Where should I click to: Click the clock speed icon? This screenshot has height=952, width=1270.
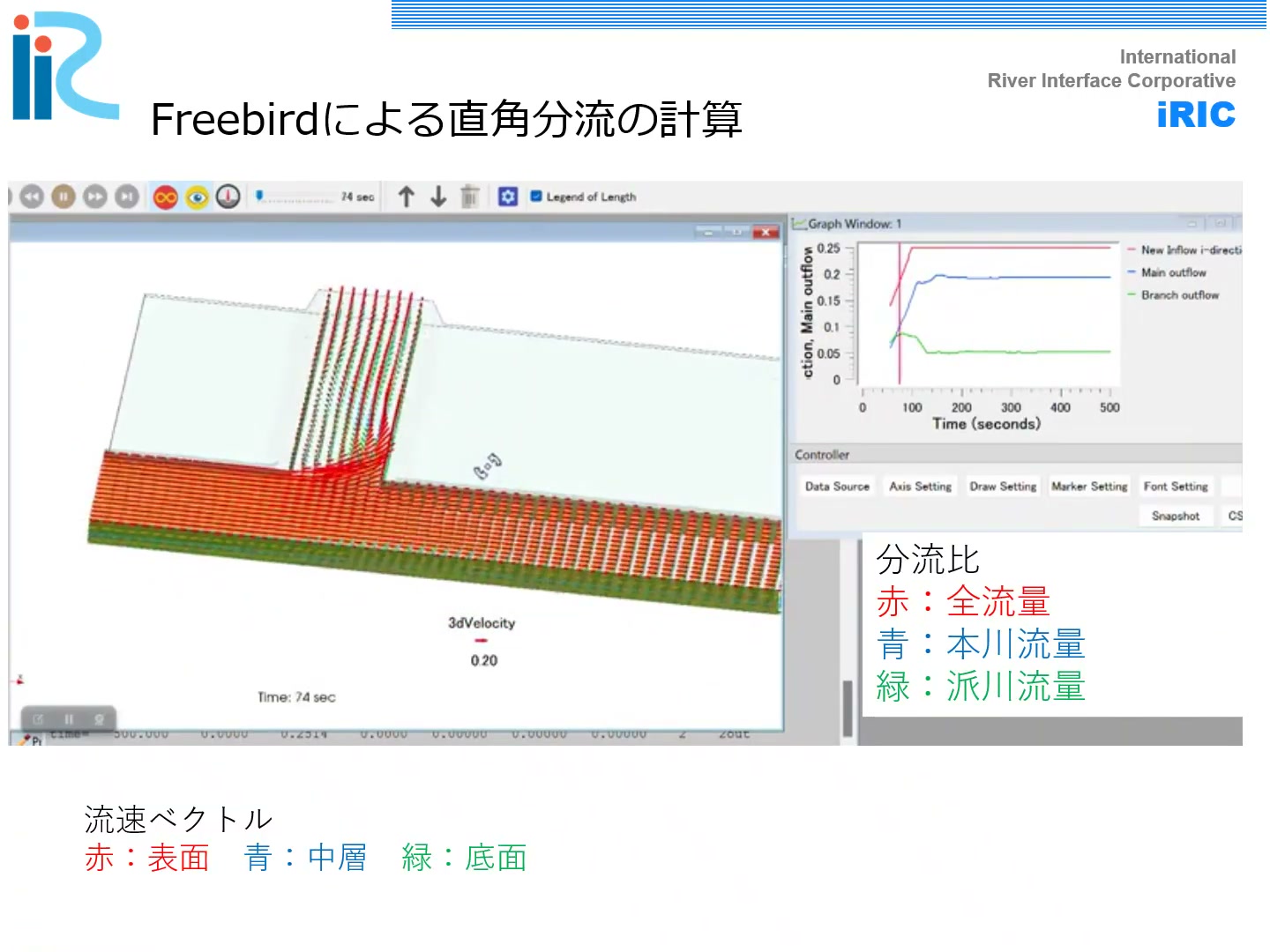point(228,197)
